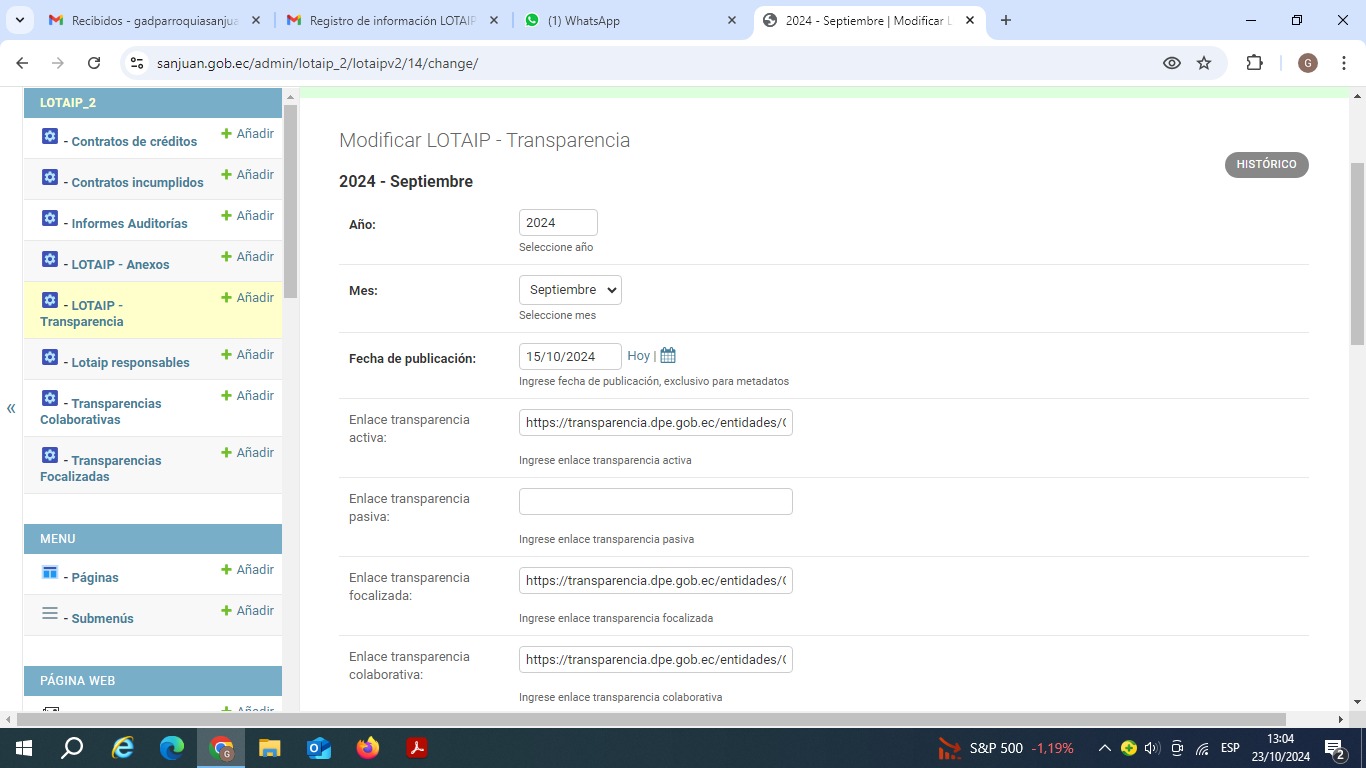Expand the Mes dropdown showing Septiembre

[x=570, y=290]
